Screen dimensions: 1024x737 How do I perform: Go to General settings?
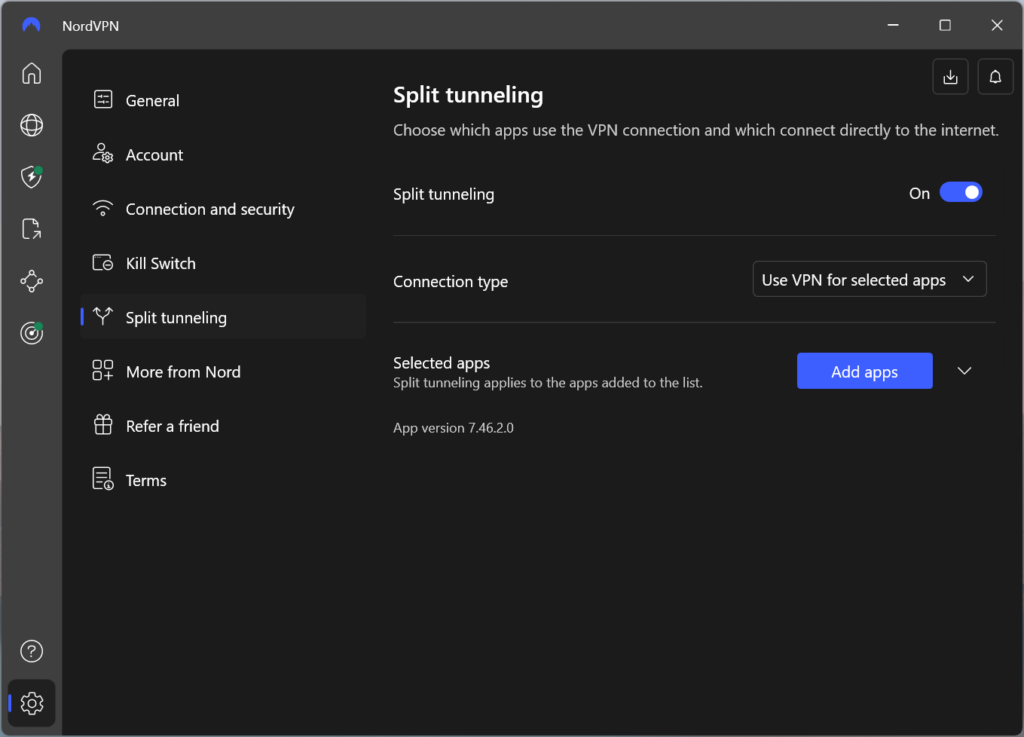click(223, 100)
